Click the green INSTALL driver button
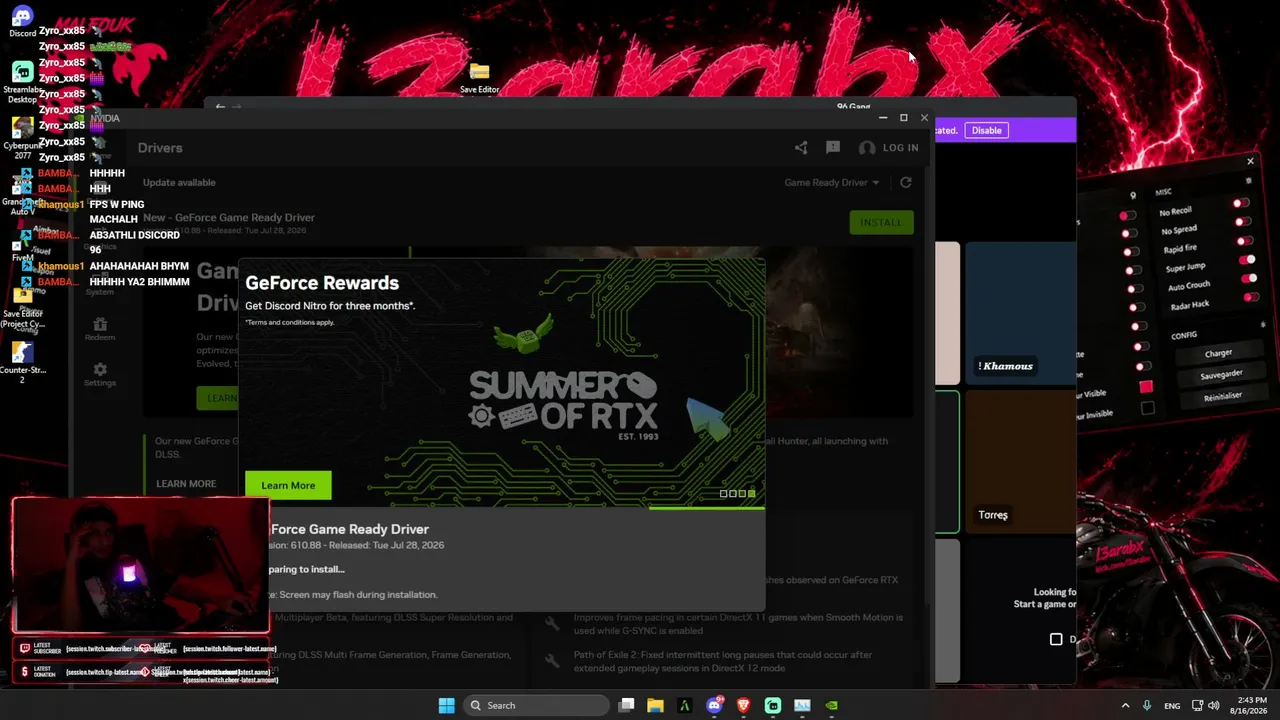 point(881,222)
